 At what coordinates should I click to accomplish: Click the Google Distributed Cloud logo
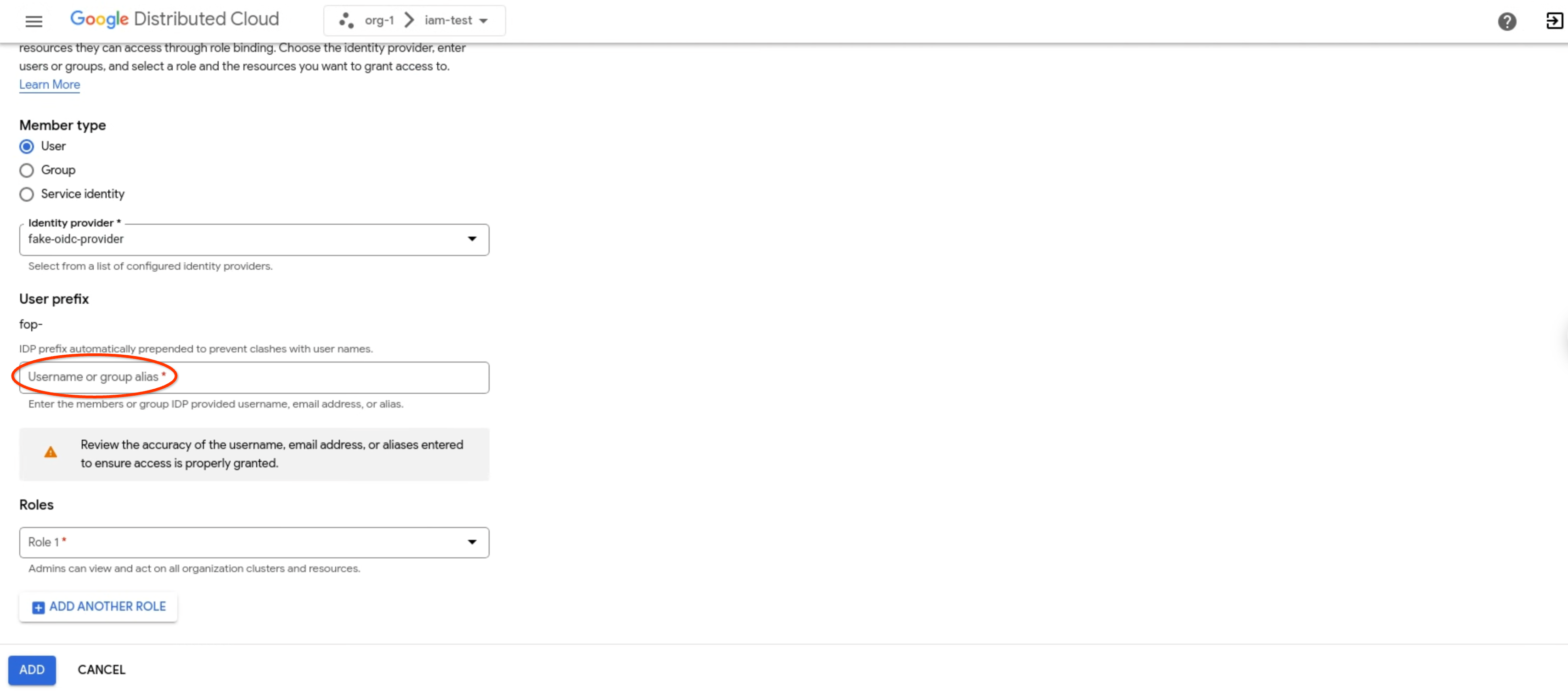(175, 19)
